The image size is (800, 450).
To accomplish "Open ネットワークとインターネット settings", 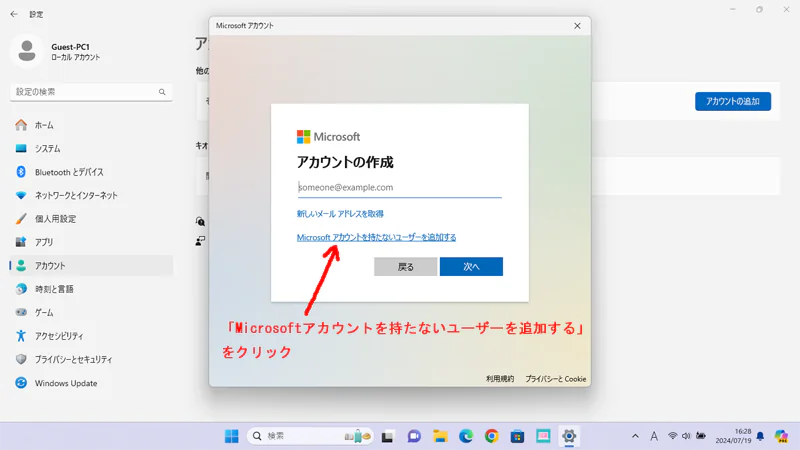I will pyautogui.click(x=91, y=195).
